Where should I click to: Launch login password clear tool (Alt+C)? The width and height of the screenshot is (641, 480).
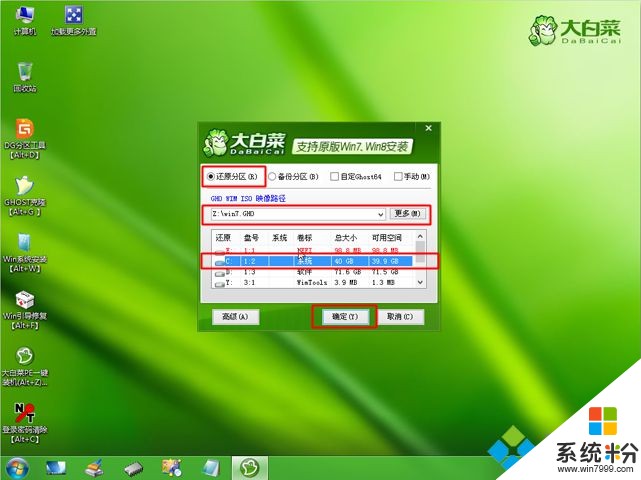pyautogui.click(x=25, y=423)
